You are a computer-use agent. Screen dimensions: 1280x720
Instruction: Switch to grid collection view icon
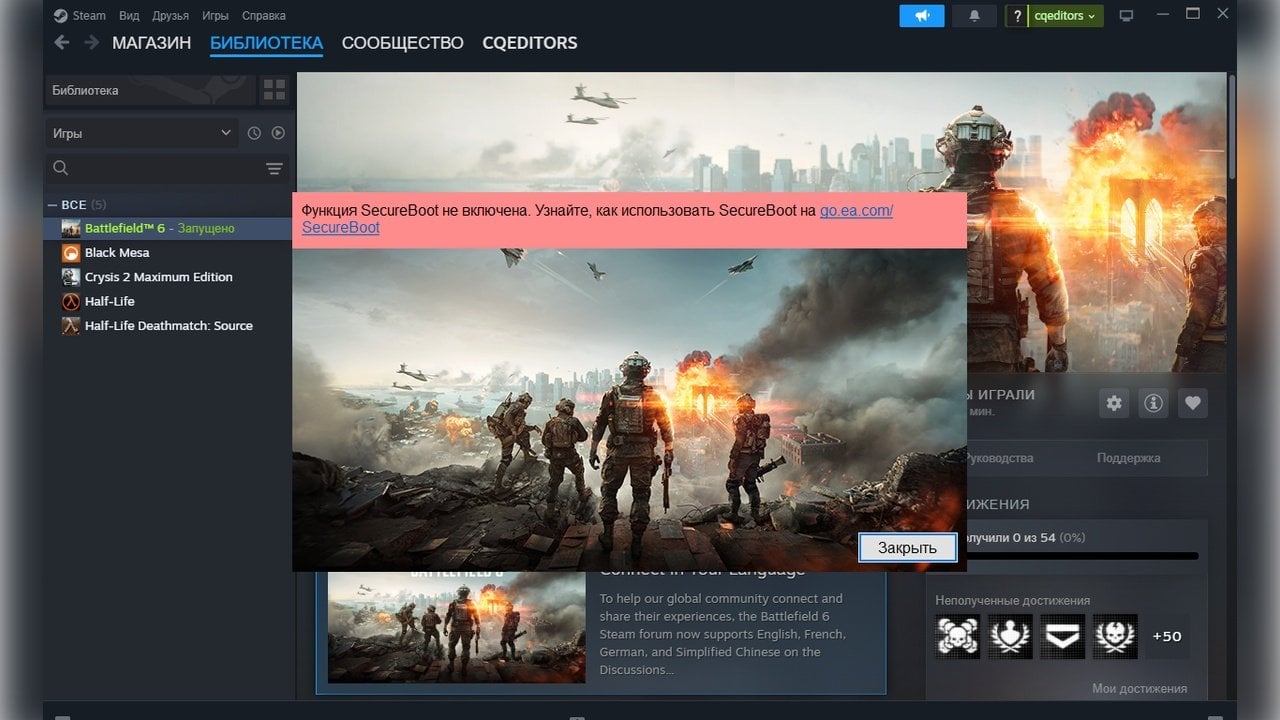pos(274,91)
